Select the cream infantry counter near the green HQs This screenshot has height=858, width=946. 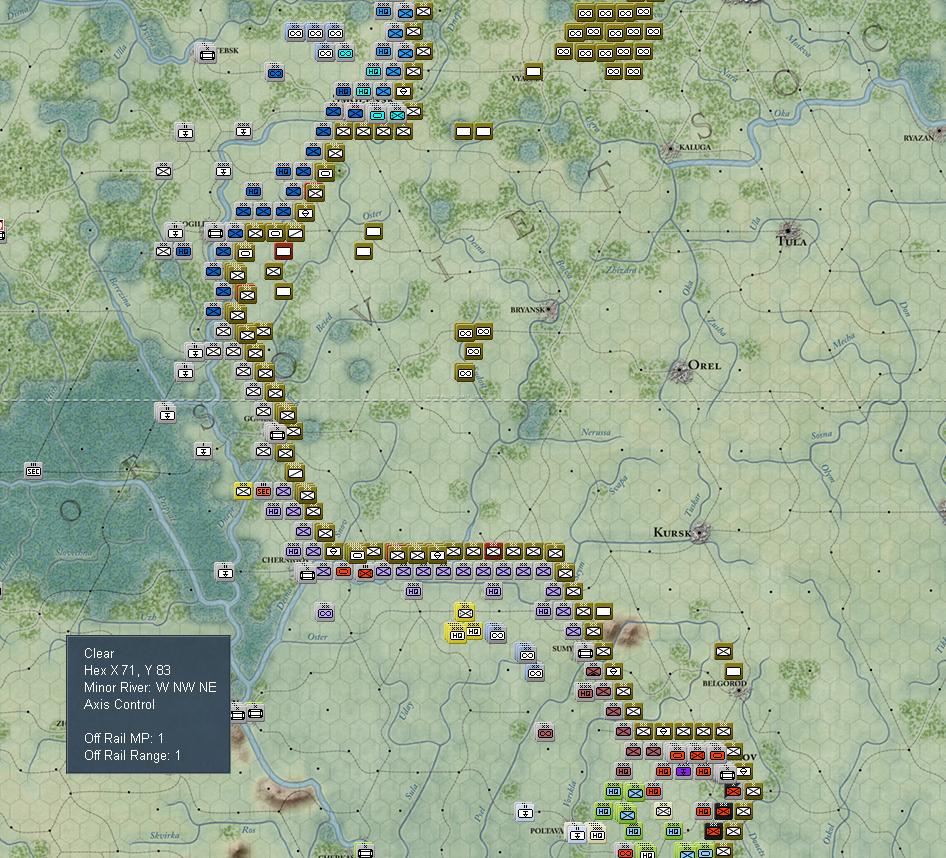(x=664, y=810)
